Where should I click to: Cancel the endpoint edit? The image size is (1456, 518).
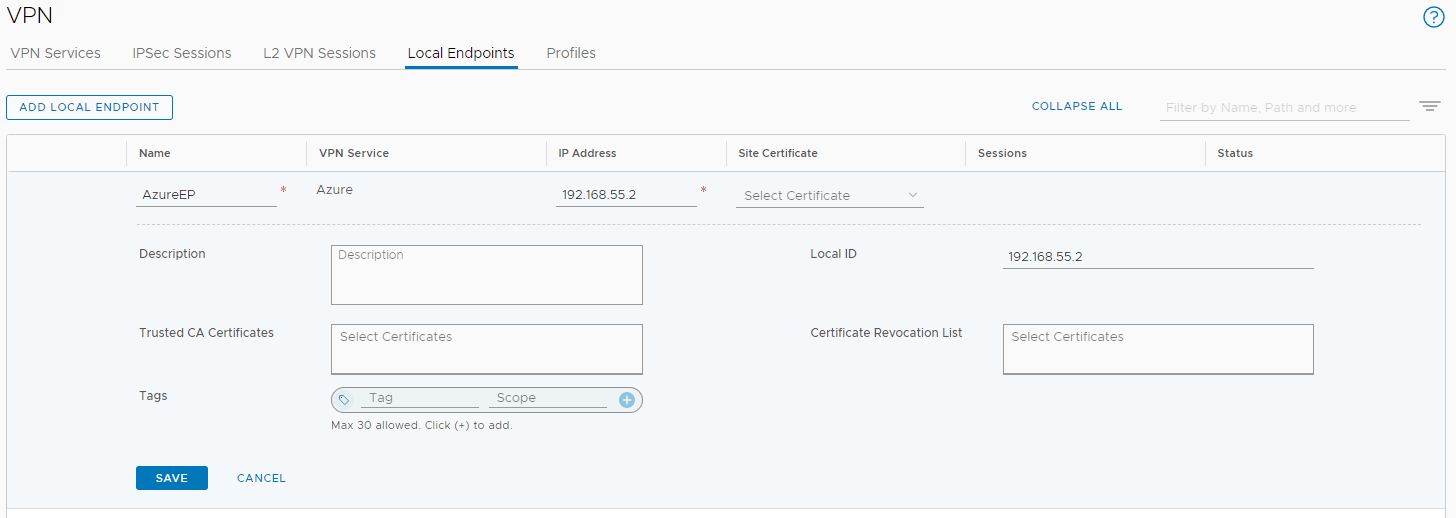(261, 478)
